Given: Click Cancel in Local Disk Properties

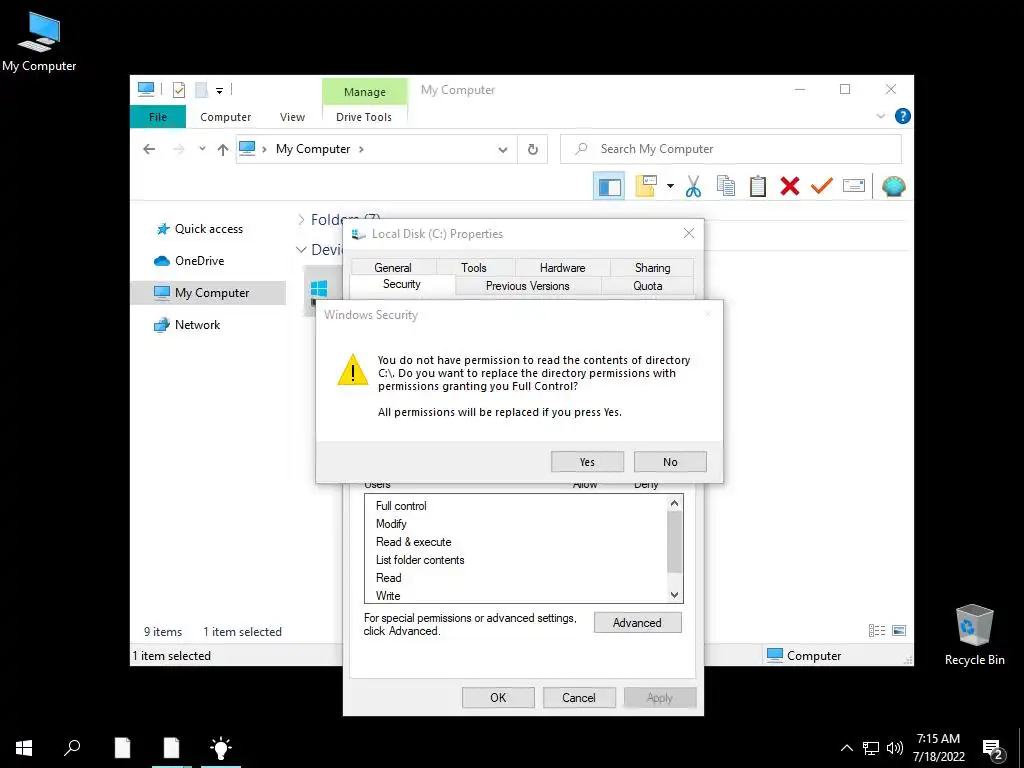Looking at the screenshot, I should click(579, 697).
